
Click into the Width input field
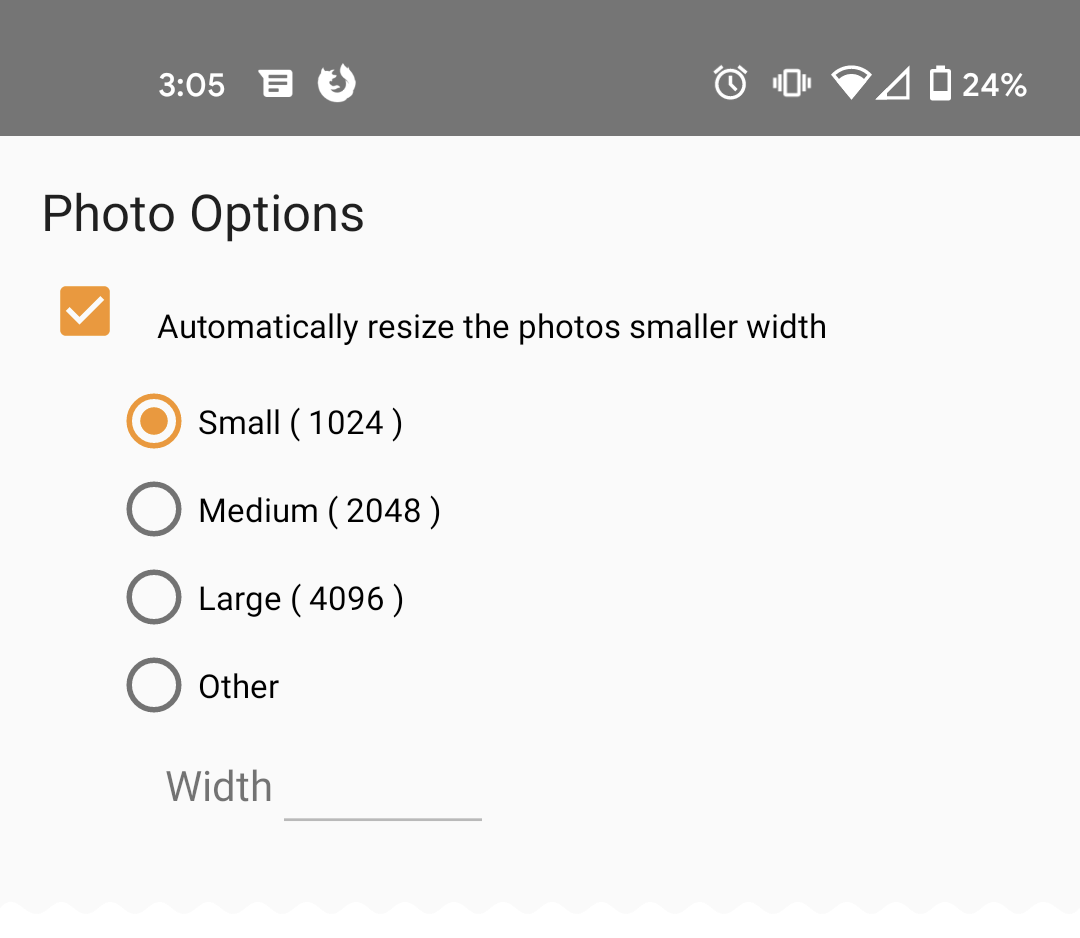click(x=383, y=790)
